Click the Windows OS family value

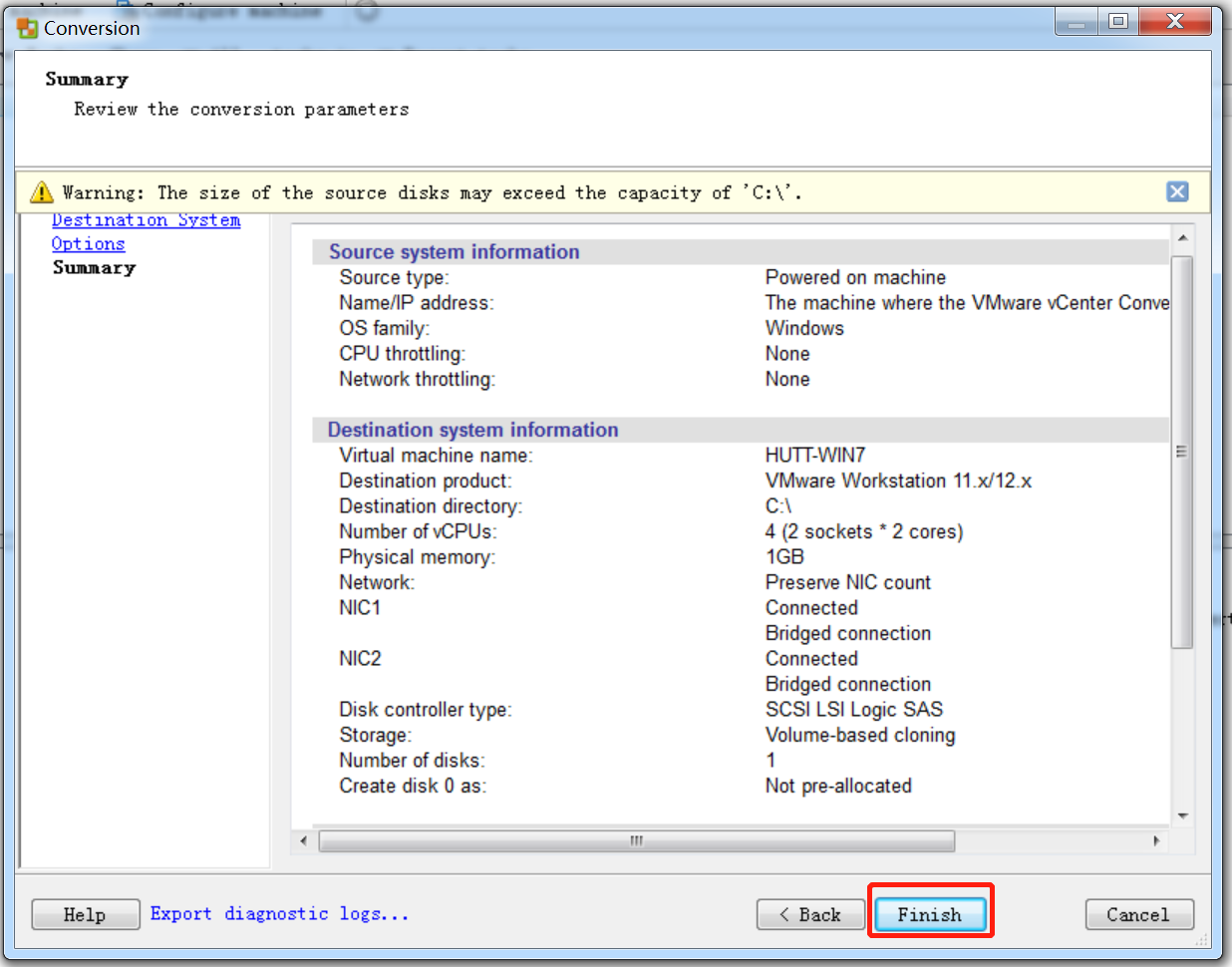pos(804,328)
